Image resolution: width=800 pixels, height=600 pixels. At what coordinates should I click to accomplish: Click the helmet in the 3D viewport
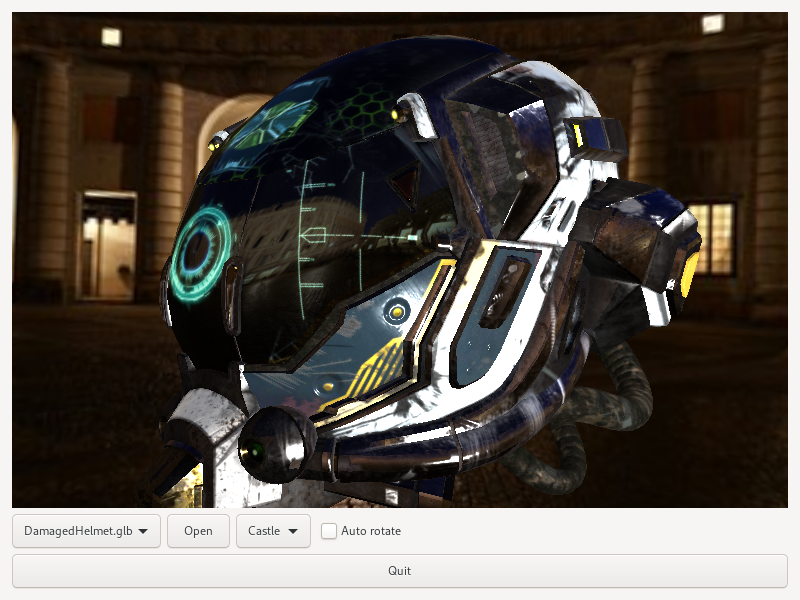pyautogui.click(x=418, y=270)
